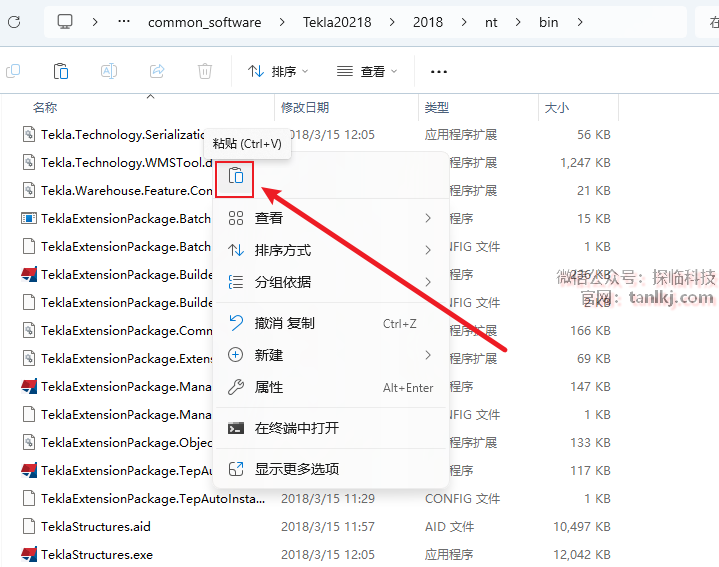Click the TeklaStructures.aid file icon
The image size is (719, 567).
tap(29, 527)
